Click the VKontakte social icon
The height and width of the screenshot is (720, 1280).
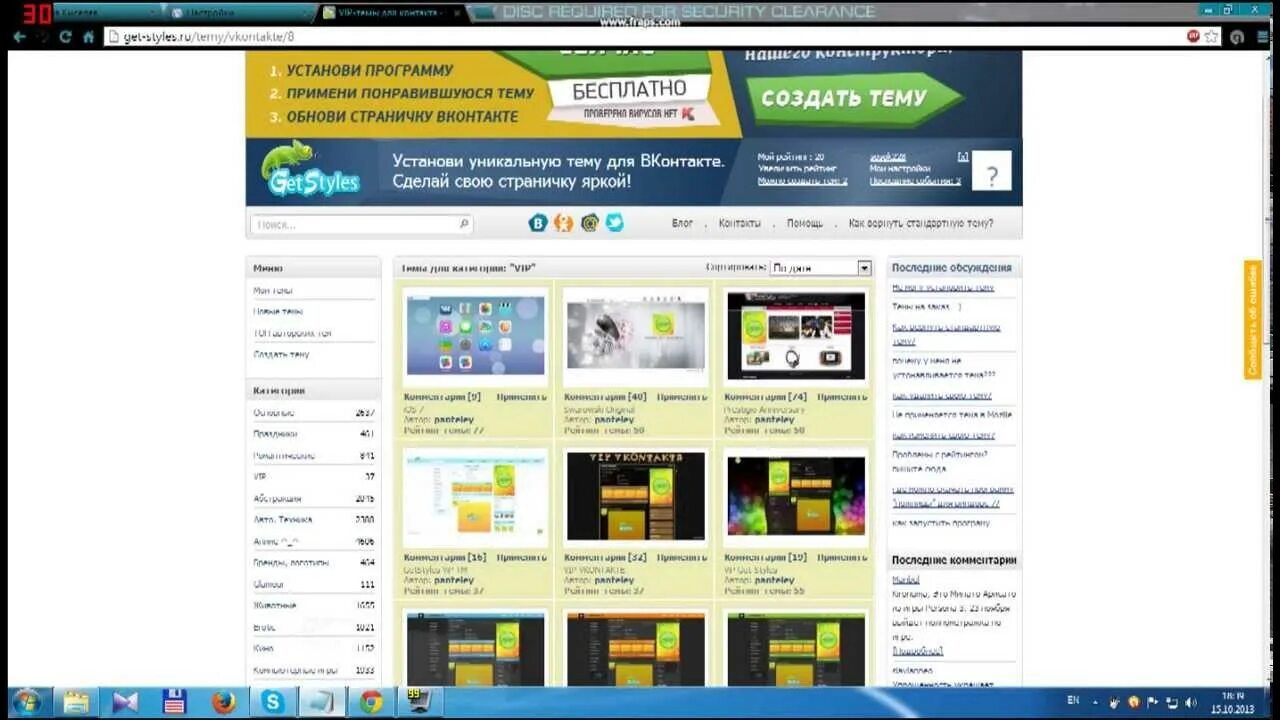tap(538, 223)
